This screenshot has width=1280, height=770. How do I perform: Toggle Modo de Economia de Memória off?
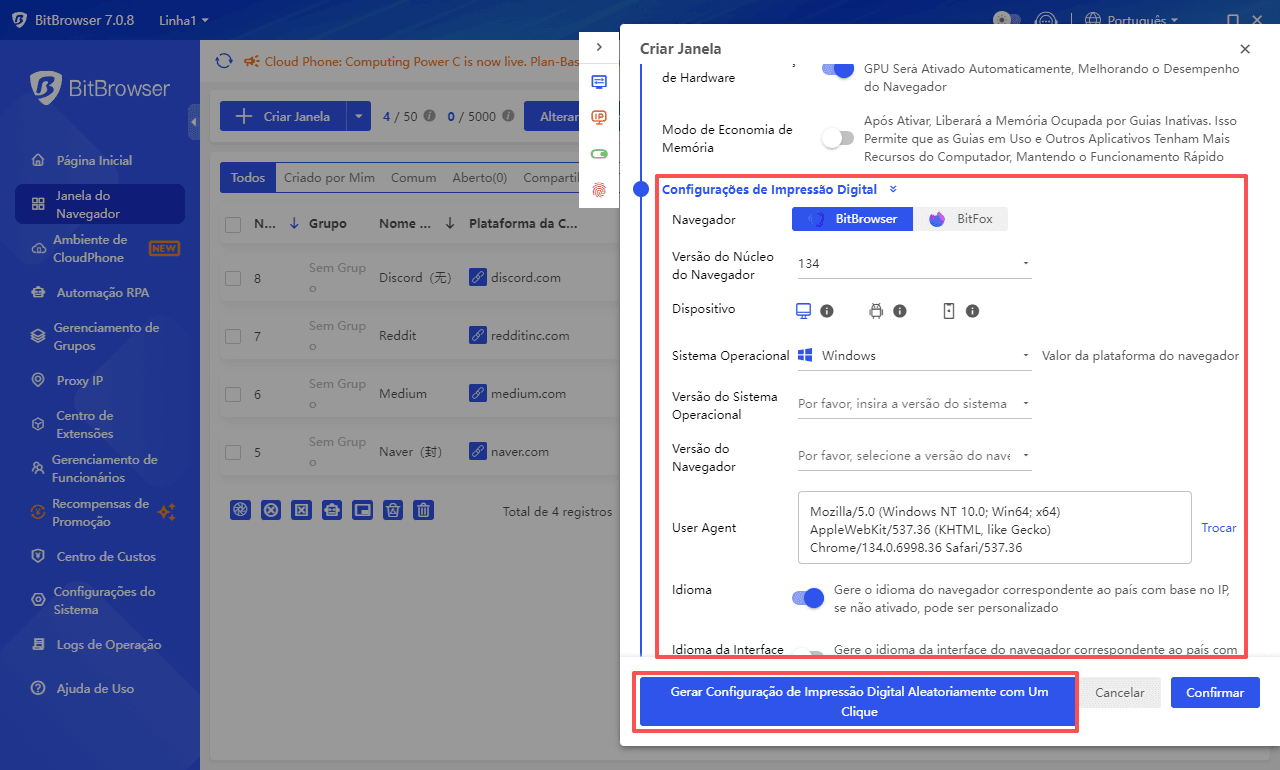(837, 137)
